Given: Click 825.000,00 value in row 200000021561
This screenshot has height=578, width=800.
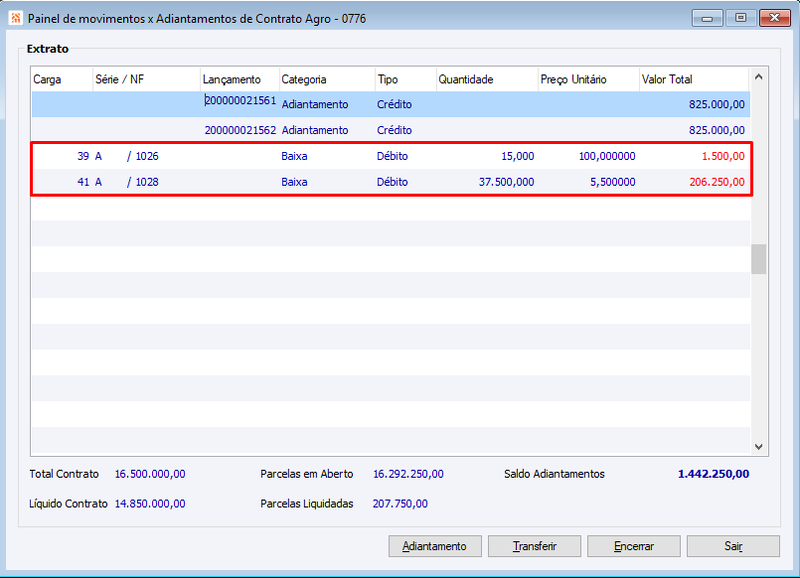Looking at the screenshot, I should tap(716, 105).
